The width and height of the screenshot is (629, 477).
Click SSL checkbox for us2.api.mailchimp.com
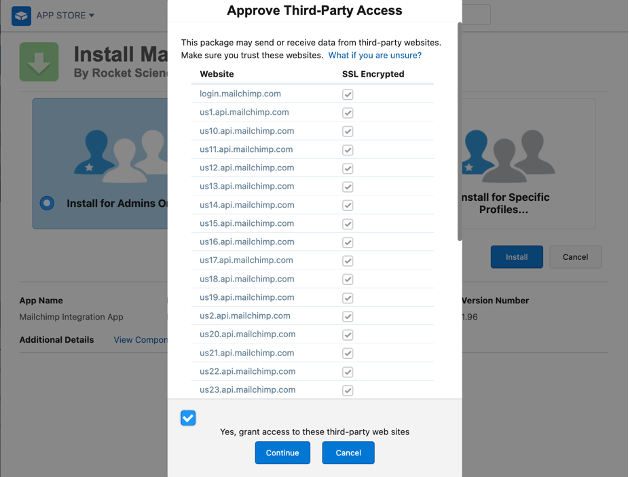(x=347, y=317)
